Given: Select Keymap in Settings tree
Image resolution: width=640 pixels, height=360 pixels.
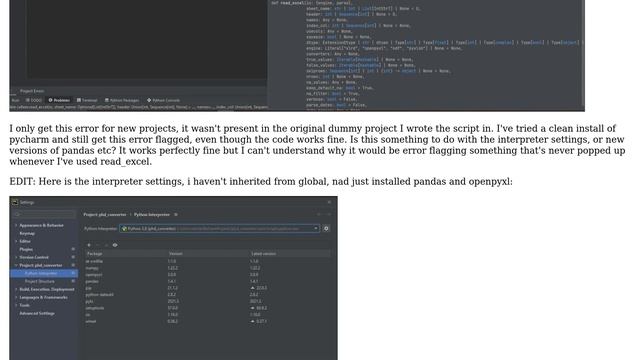Looking at the screenshot, I should 27,233.
